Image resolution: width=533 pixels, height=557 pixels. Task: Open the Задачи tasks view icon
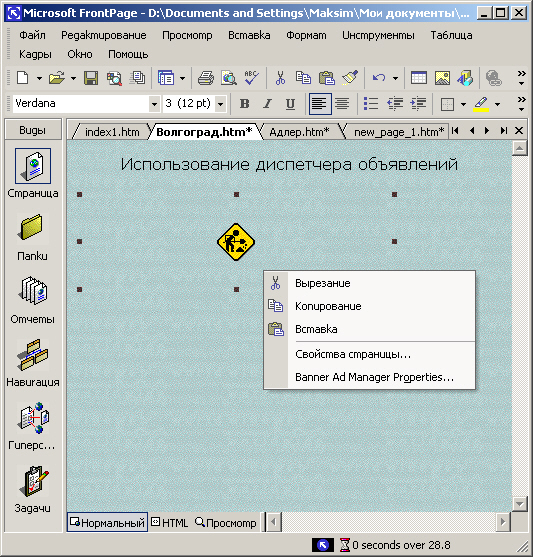(33, 489)
